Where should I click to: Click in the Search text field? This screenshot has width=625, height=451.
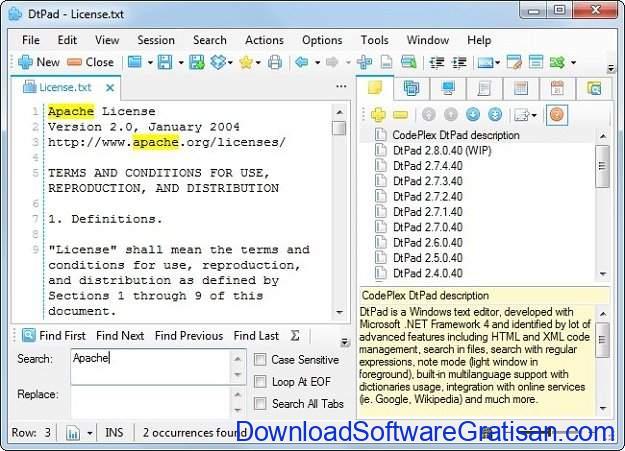pos(151,367)
